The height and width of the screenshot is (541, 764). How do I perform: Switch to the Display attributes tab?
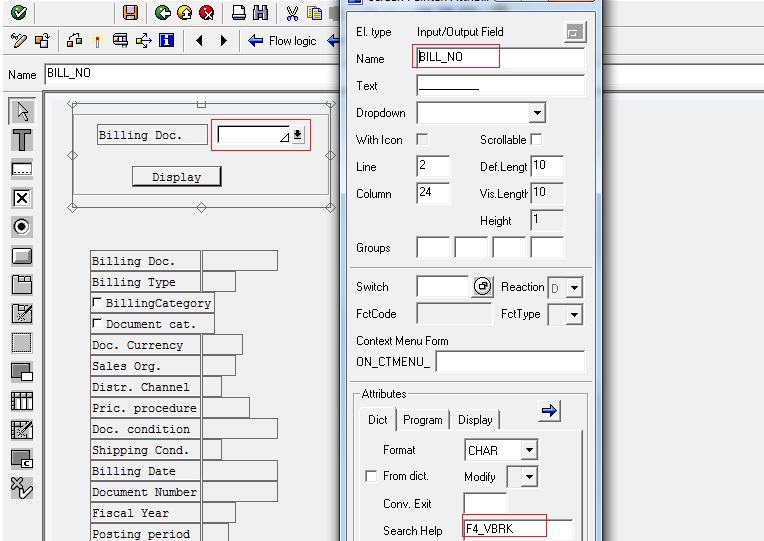click(475, 420)
